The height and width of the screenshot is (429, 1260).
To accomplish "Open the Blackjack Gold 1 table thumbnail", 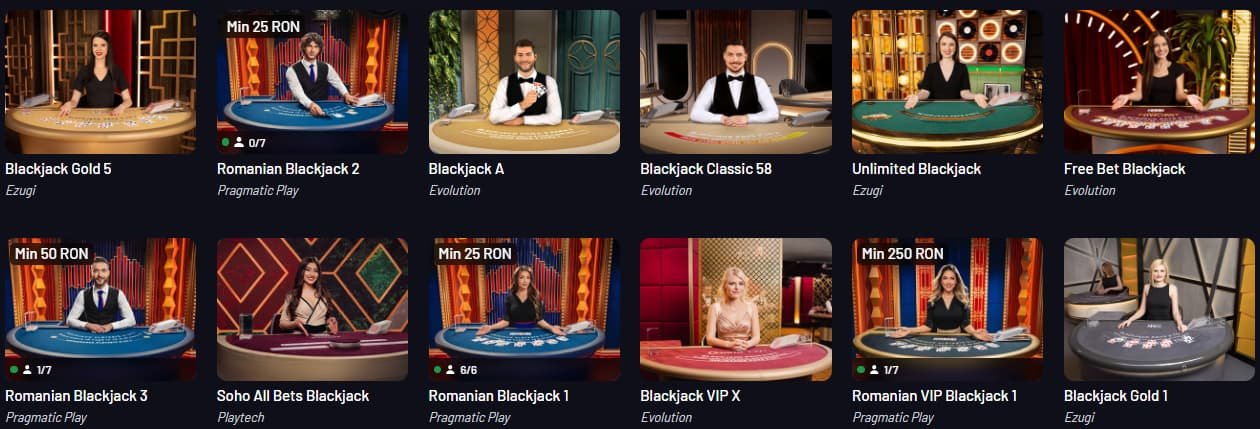I will pos(1159,309).
